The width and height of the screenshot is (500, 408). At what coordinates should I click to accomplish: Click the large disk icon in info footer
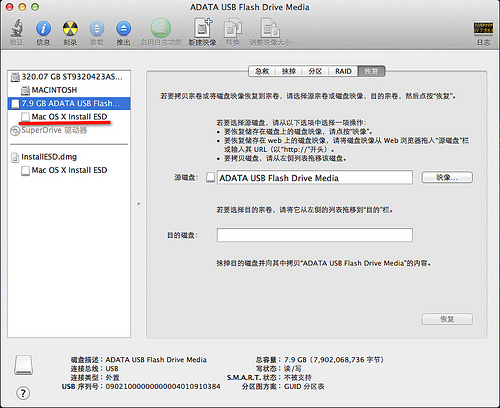coord(23,365)
